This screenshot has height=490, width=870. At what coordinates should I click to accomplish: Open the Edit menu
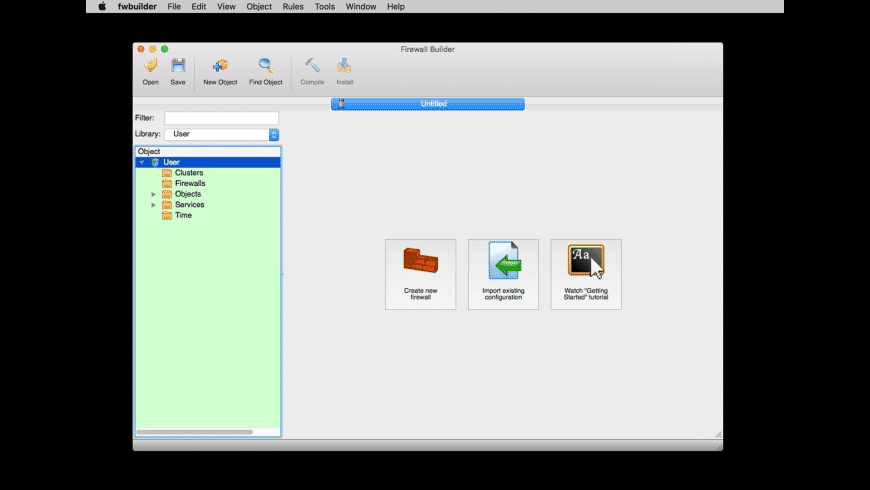(x=199, y=7)
